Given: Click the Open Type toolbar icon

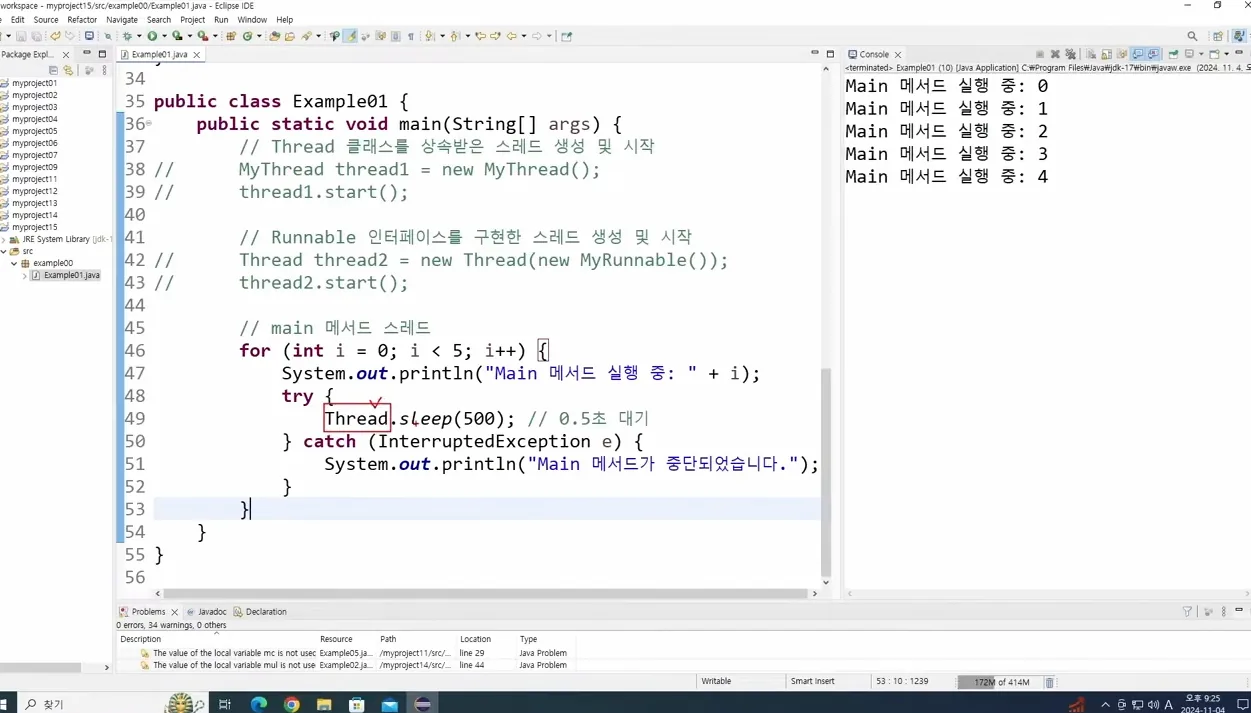Looking at the screenshot, I should [274, 36].
